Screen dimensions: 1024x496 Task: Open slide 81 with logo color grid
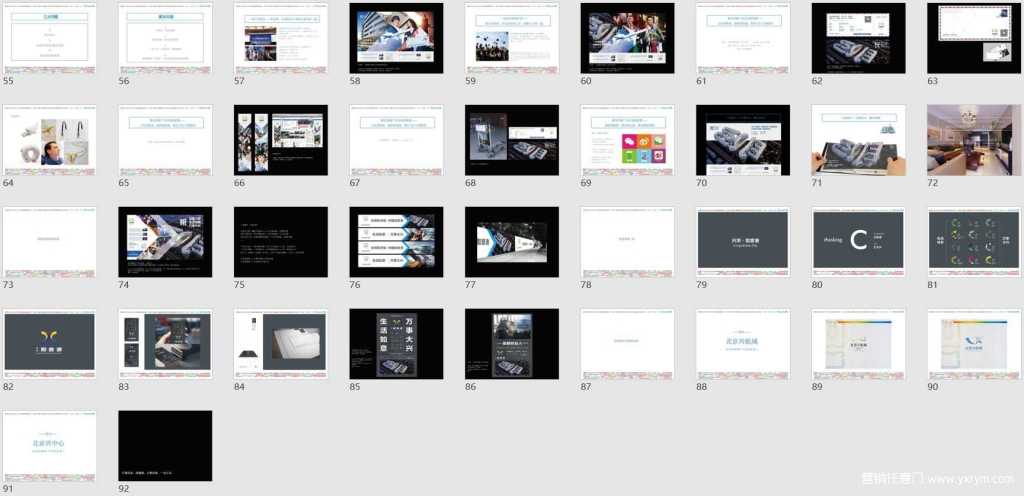pos(973,242)
